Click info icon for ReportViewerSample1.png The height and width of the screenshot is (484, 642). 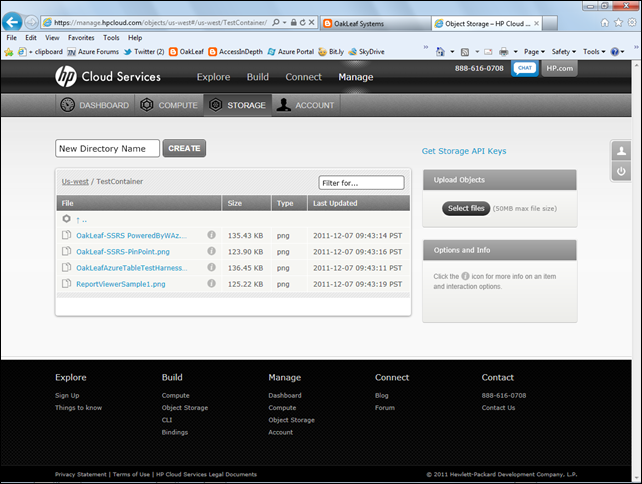[211, 283]
